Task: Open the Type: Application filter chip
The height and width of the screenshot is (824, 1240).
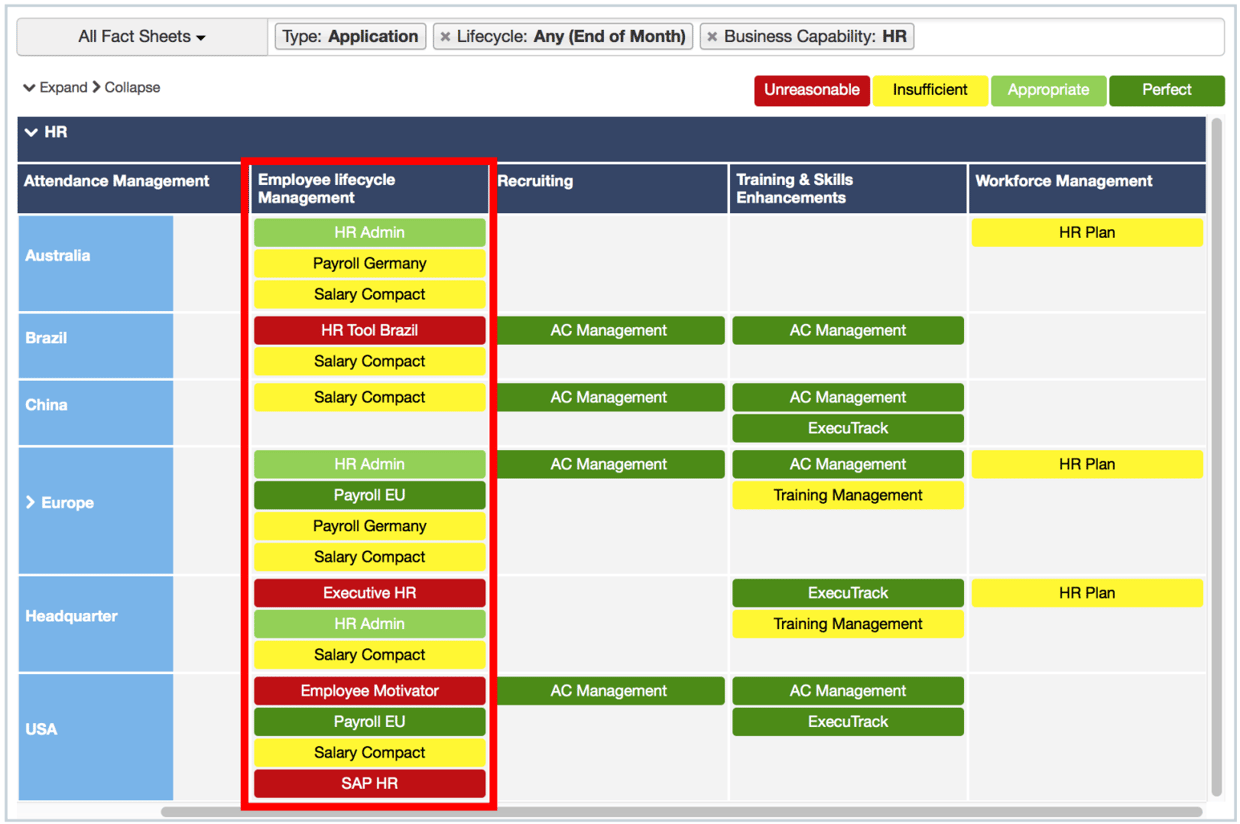Action: pos(349,36)
